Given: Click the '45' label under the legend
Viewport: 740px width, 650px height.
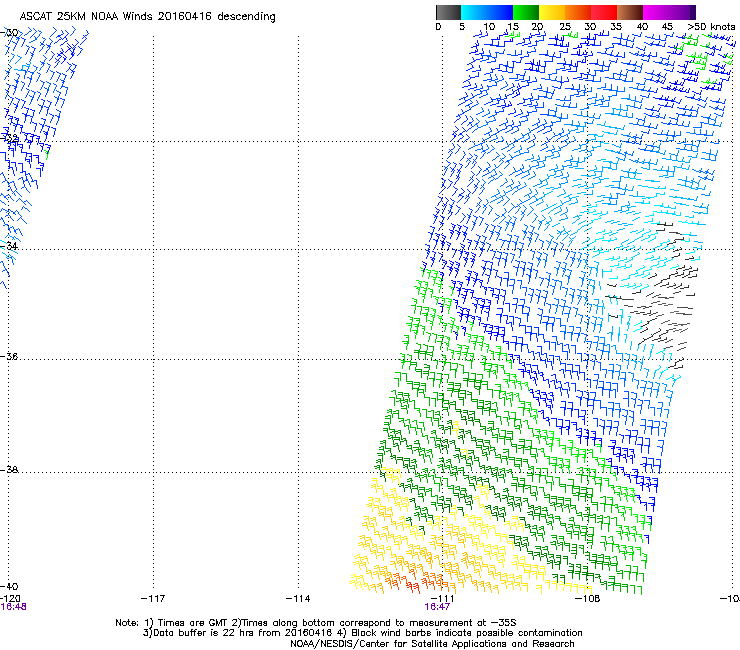Looking at the screenshot, I should 667,27.
